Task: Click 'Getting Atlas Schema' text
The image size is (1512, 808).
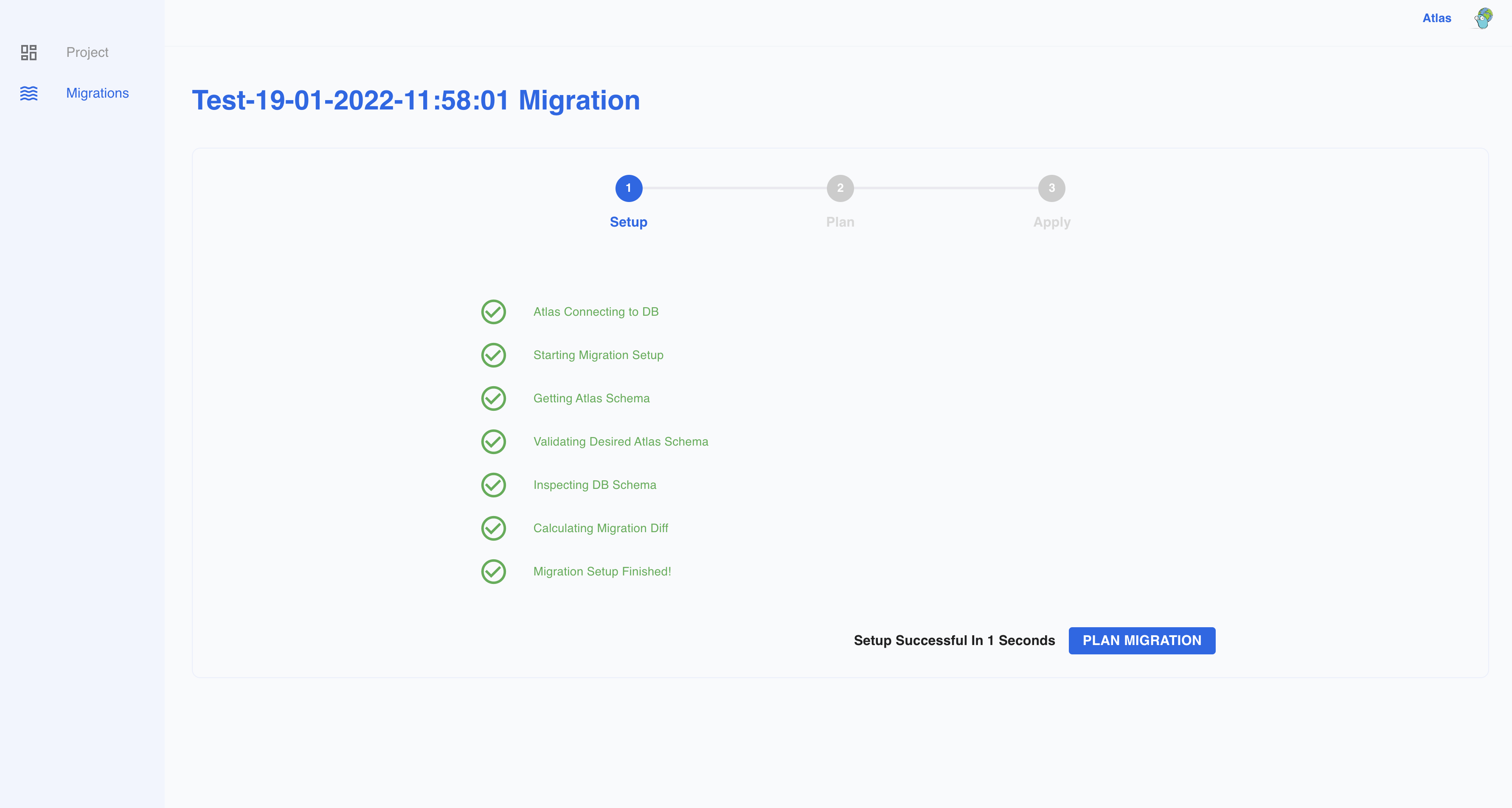Action: [591, 398]
